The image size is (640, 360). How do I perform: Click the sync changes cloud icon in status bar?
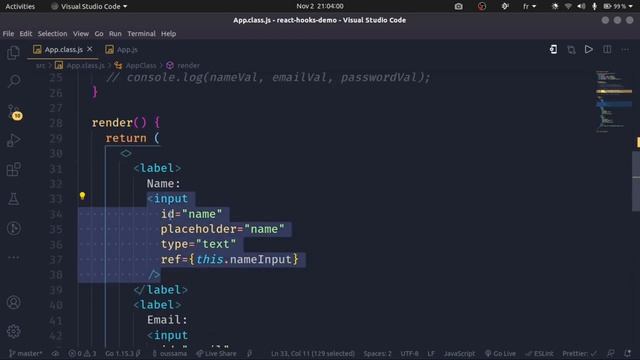(56, 353)
